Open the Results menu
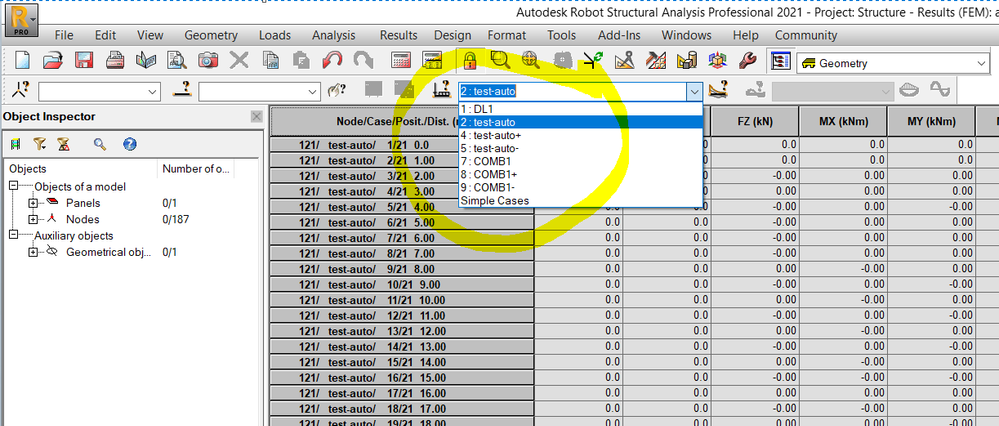This screenshot has height=426, width=999. [x=398, y=35]
